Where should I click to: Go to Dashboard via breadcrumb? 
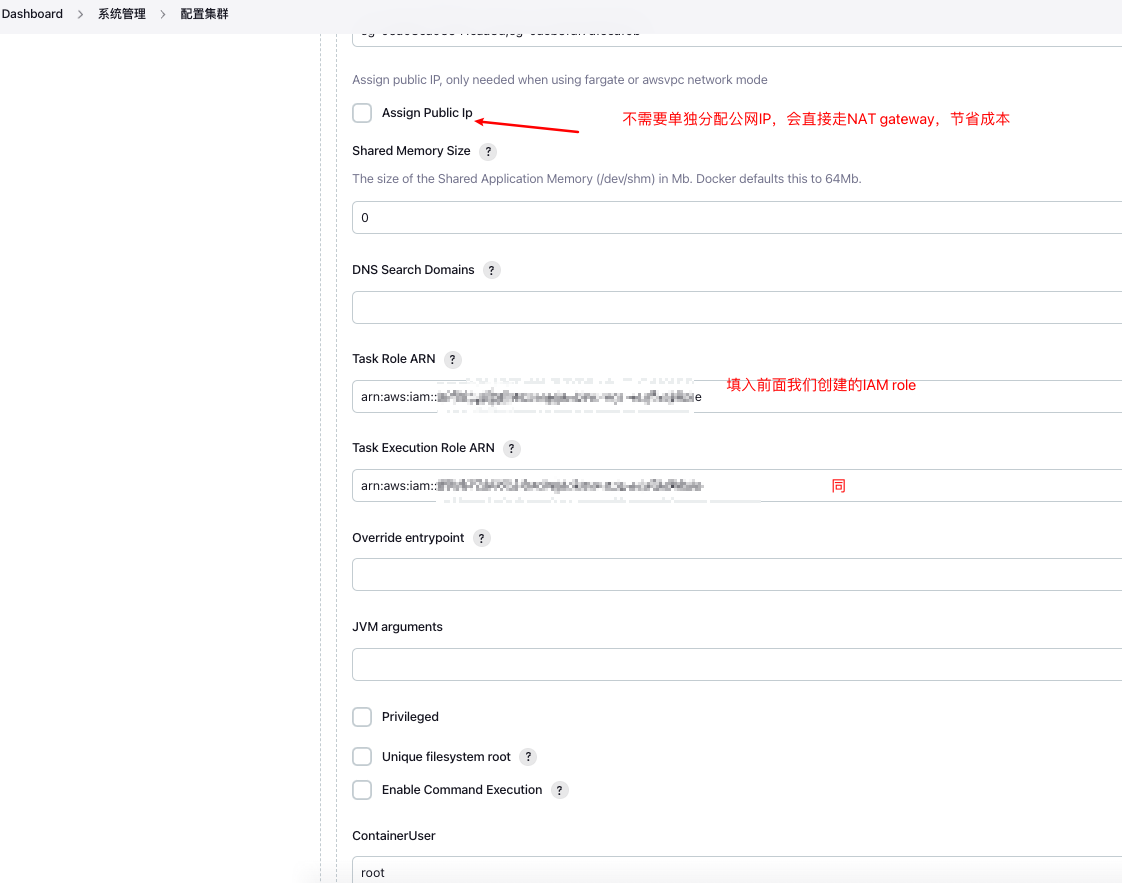33,14
